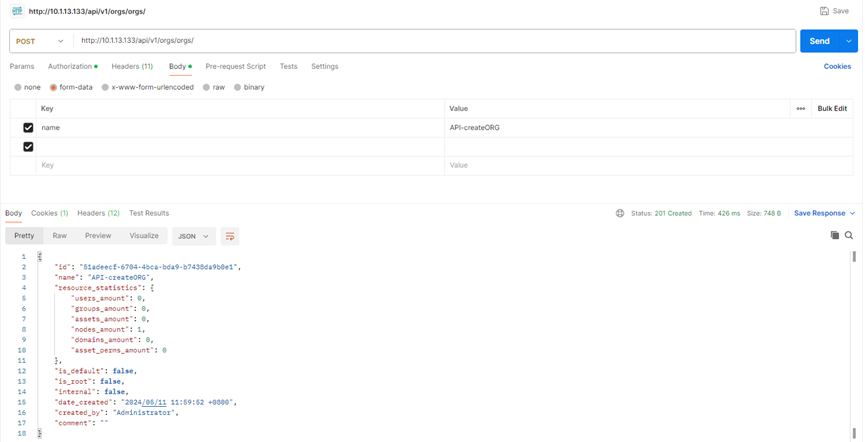Click the request URL input field
Screen dimensions: 865x442
tap(430, 41)
